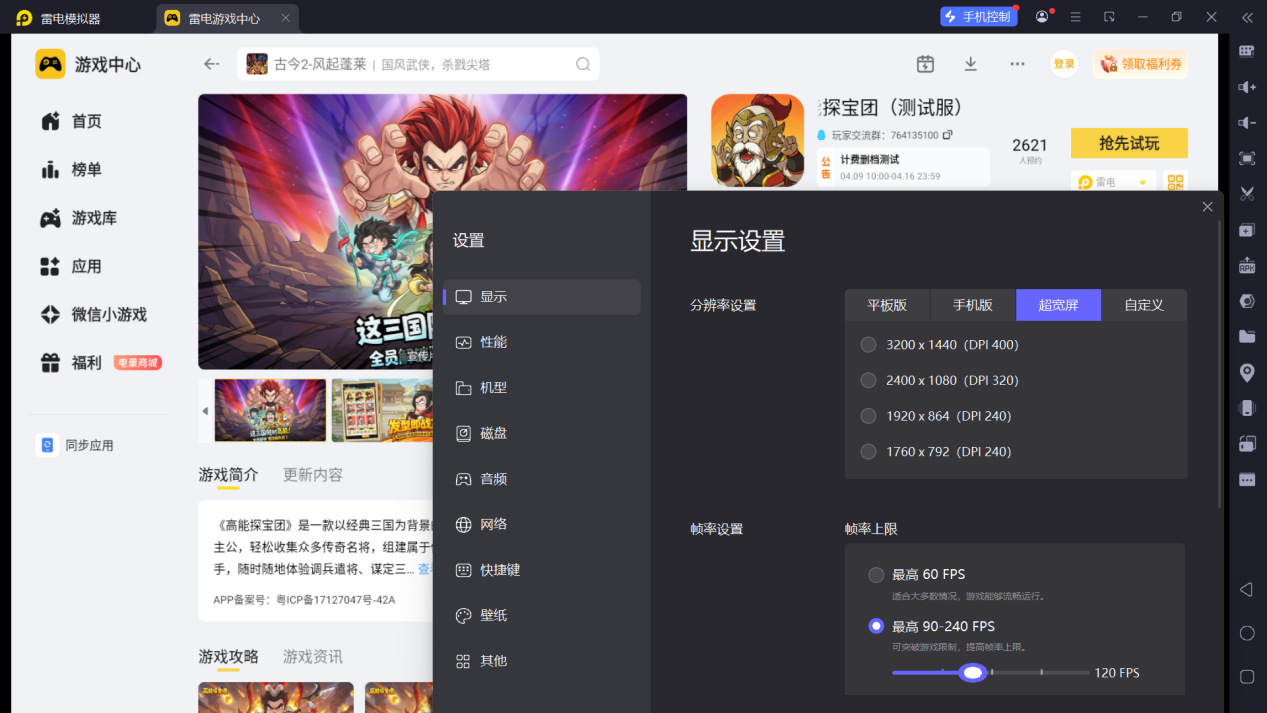Screen dimensions: 1267x713
Task: Open 壁纸 settings section
Action: pyautogui.click(x=542, y=615)
